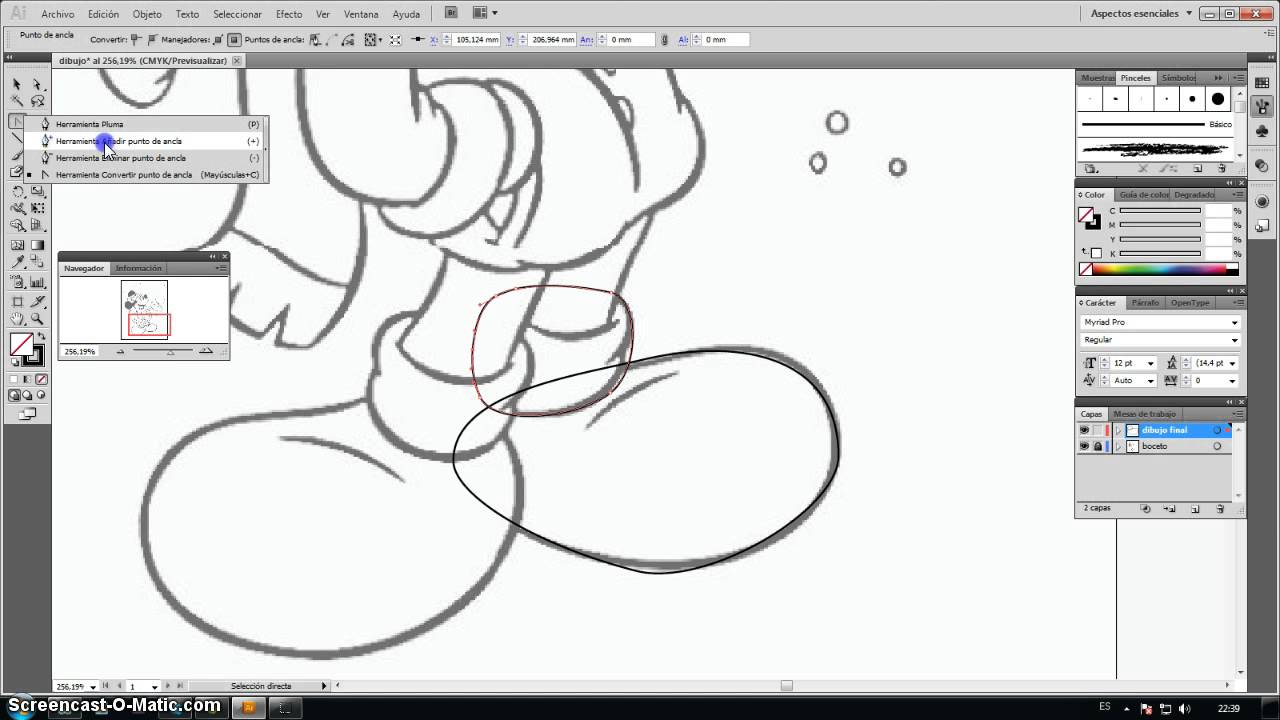Viewport: 1280px width, 720px height.
Task: Toggle visibility of dibujo final layer
Action: tap(1084, 430)
